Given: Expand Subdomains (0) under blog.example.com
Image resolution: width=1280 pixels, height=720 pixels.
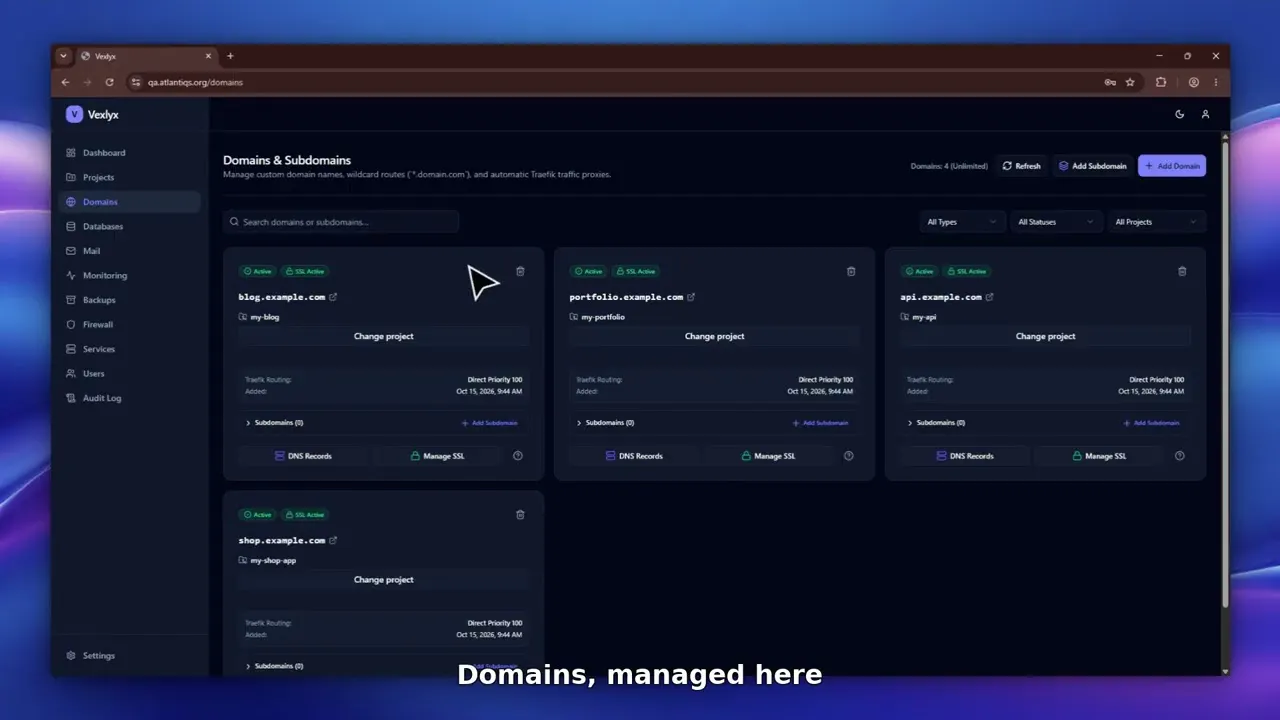Looking at the screenshot, I should (274, 423).
